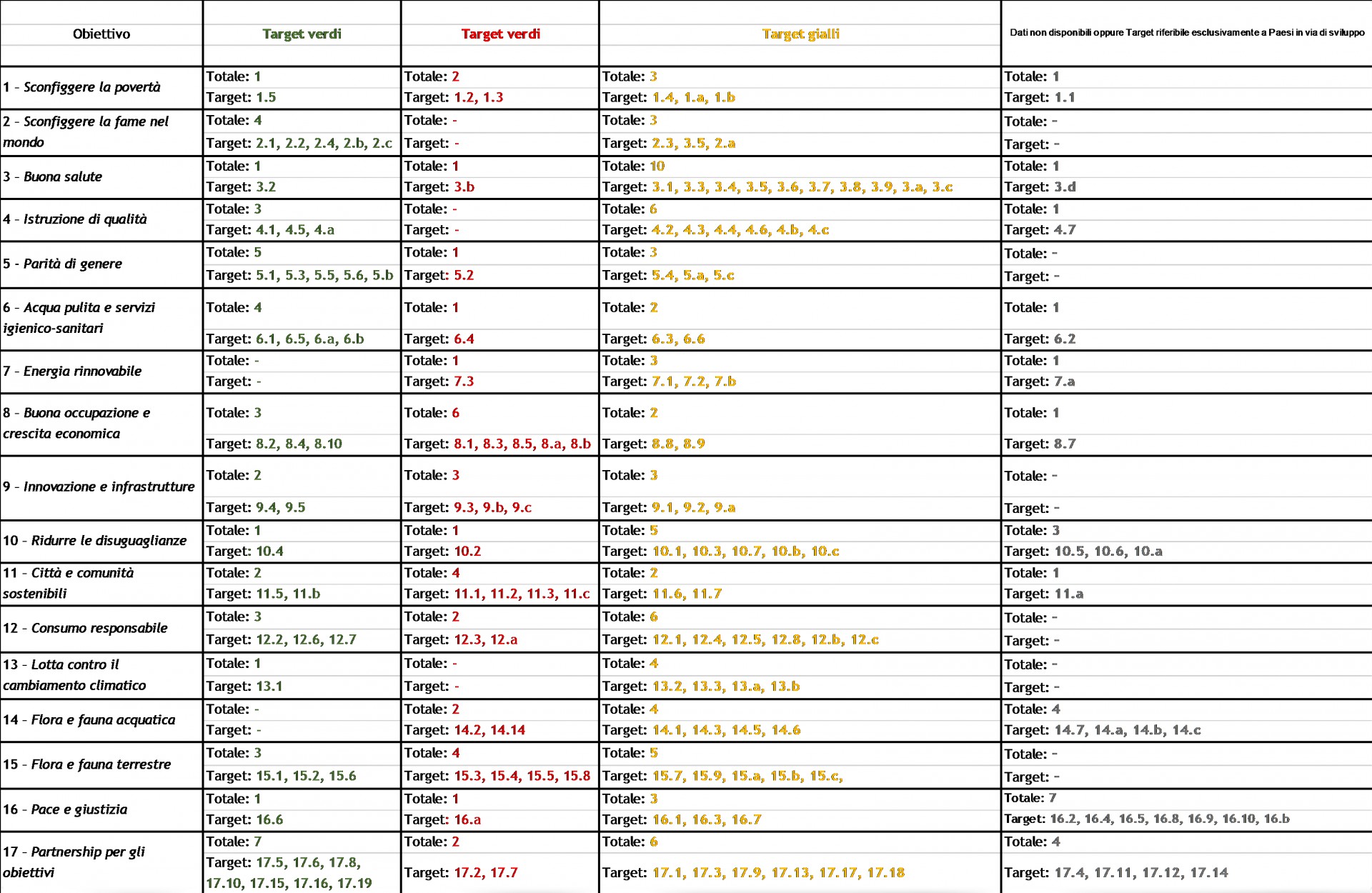This screenshot has width=1372, height=893.
Task: Click the Dati non disponibili header
Action: [1186, 33]
